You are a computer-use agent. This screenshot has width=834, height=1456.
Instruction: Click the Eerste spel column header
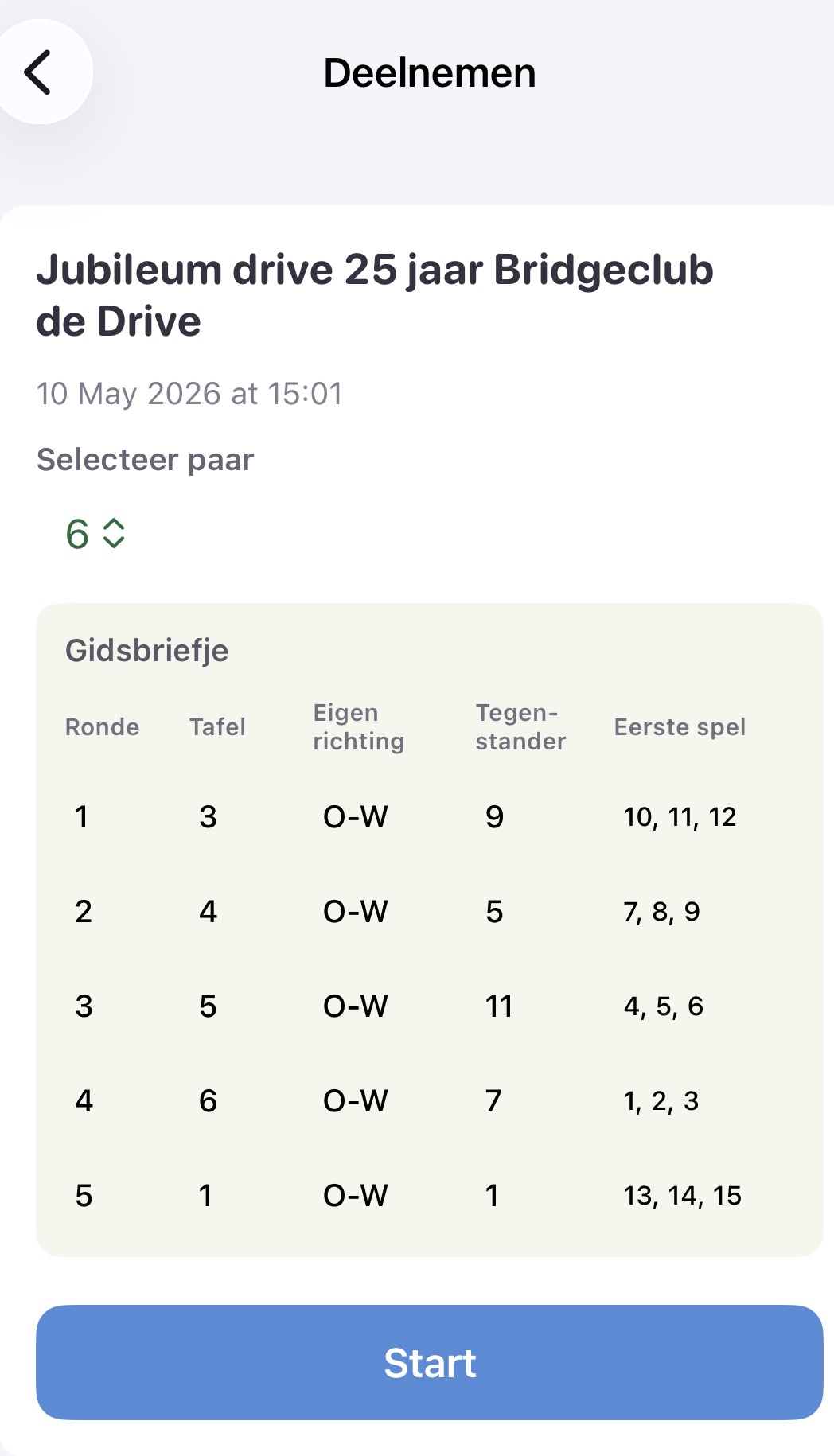(x=680, y=726)
